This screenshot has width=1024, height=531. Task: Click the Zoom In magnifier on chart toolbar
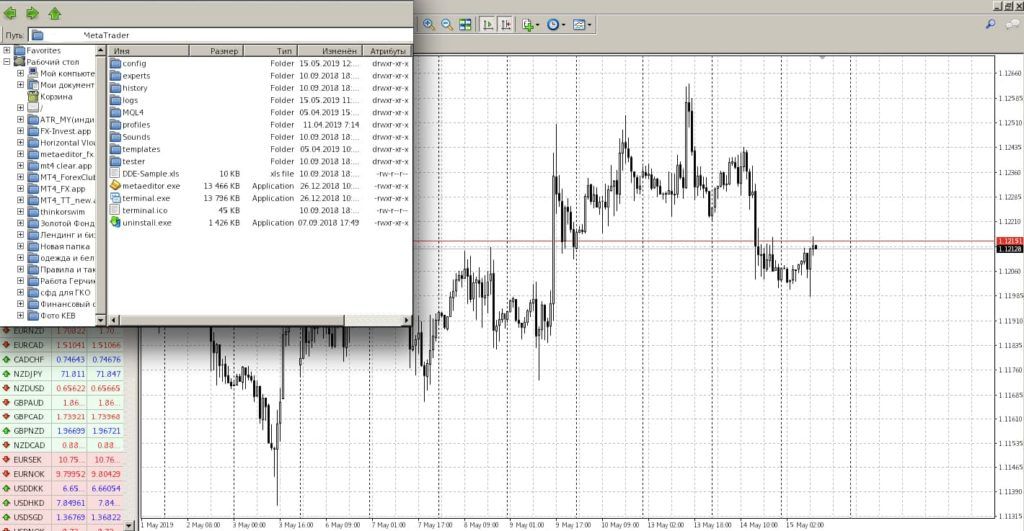[429, 24]
